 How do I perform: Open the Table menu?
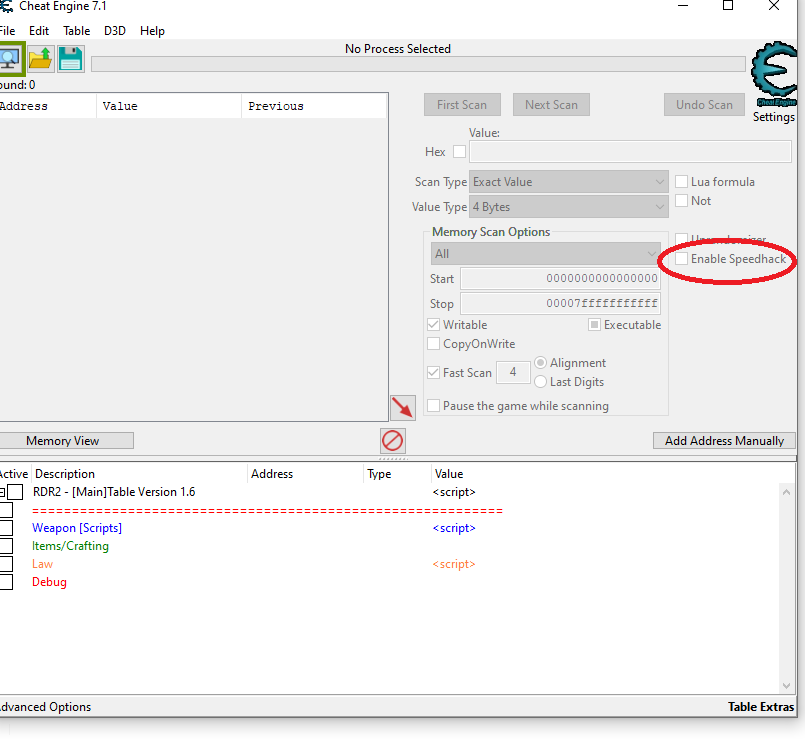tap(76, 31)
